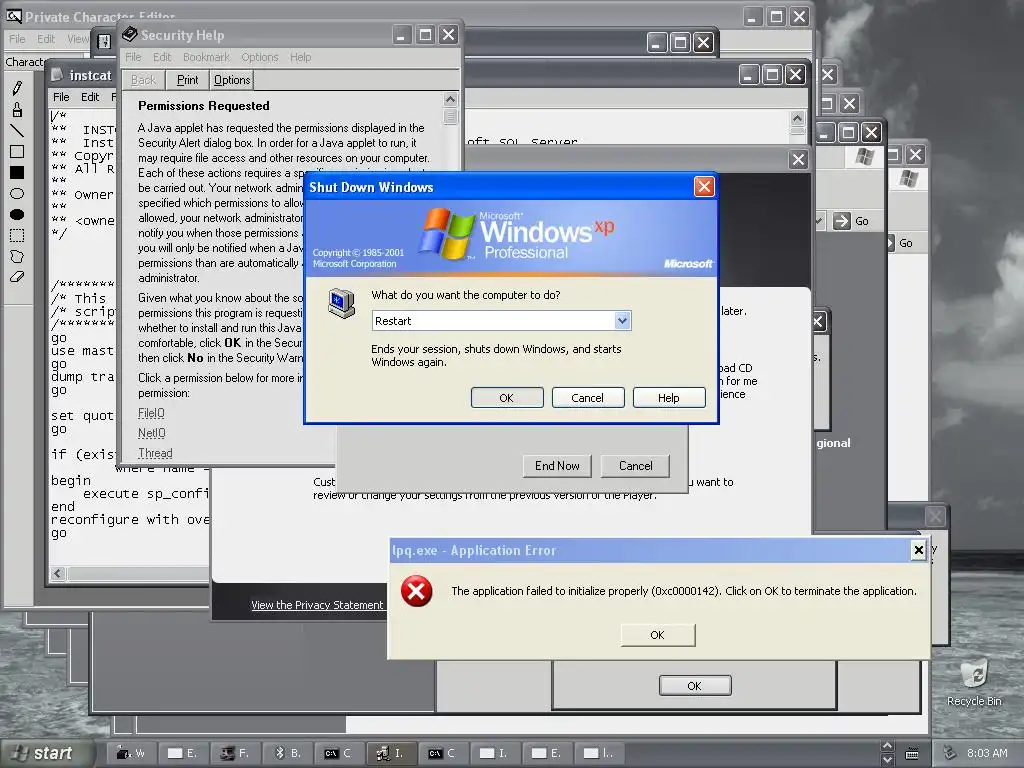1024x768 pixels.
Task: Click Back button in Security Help toolbar
Action: coord(143,80)
